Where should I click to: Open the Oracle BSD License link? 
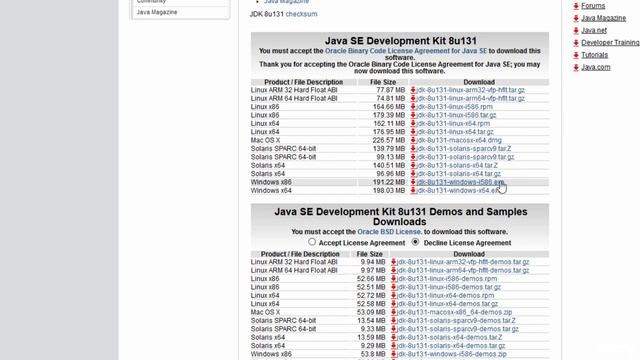389,232
